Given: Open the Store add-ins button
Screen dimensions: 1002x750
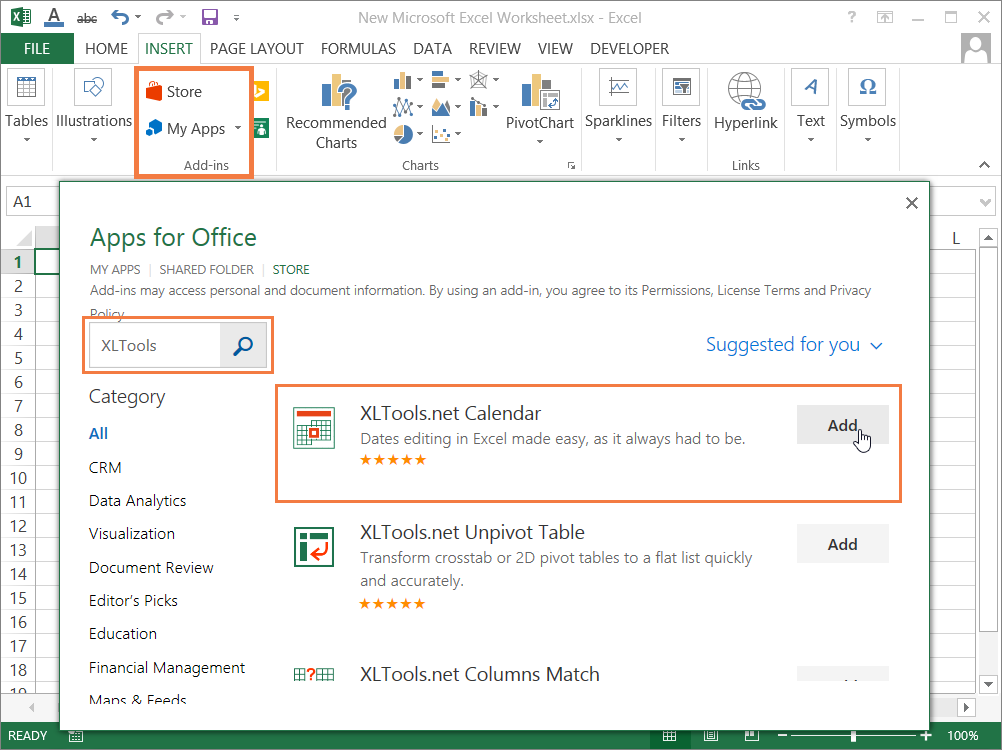Looking at the screenshot, I should pos(174,92).
